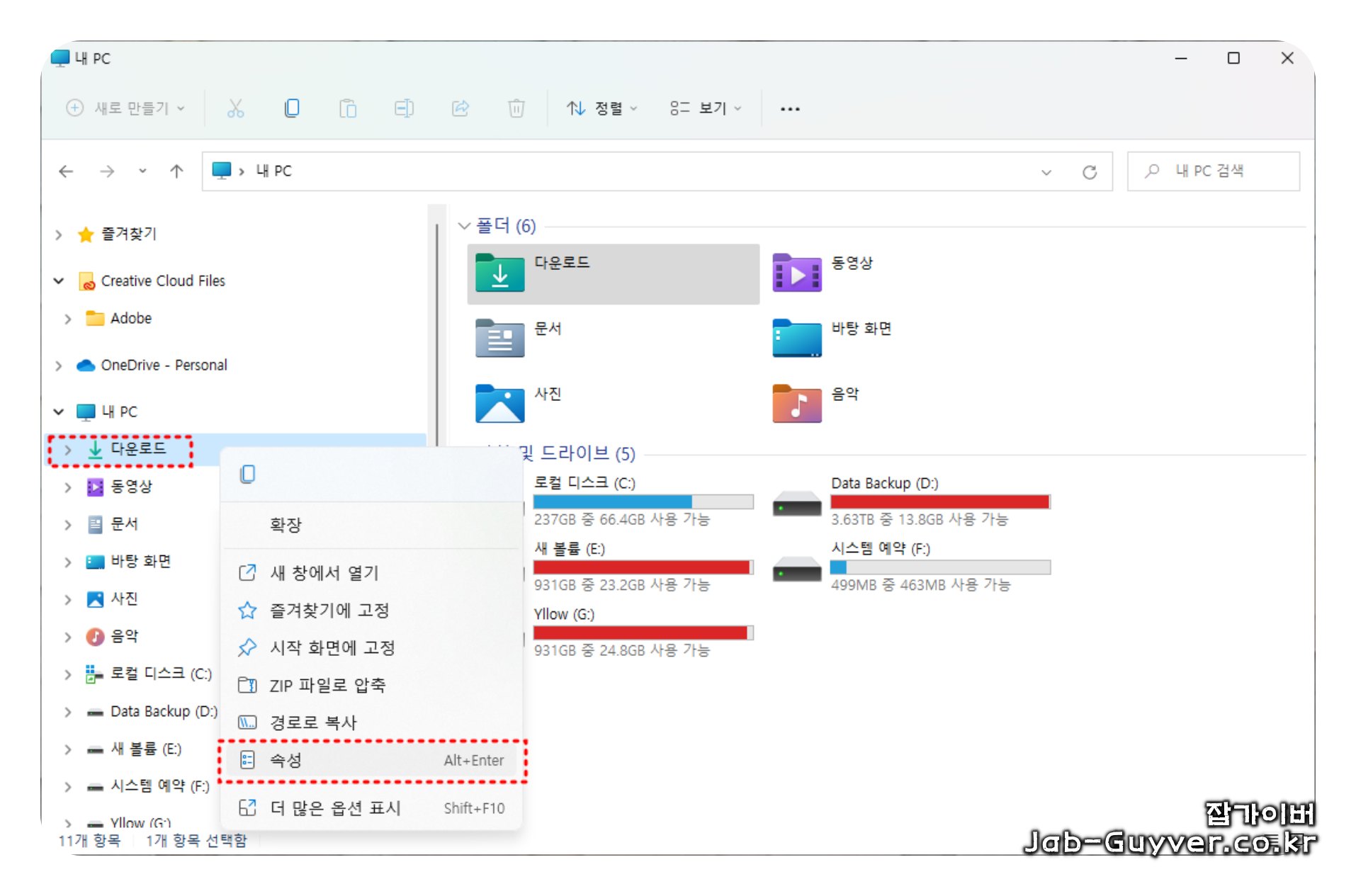Click the Paste clipboard icon

click(347, 108)
